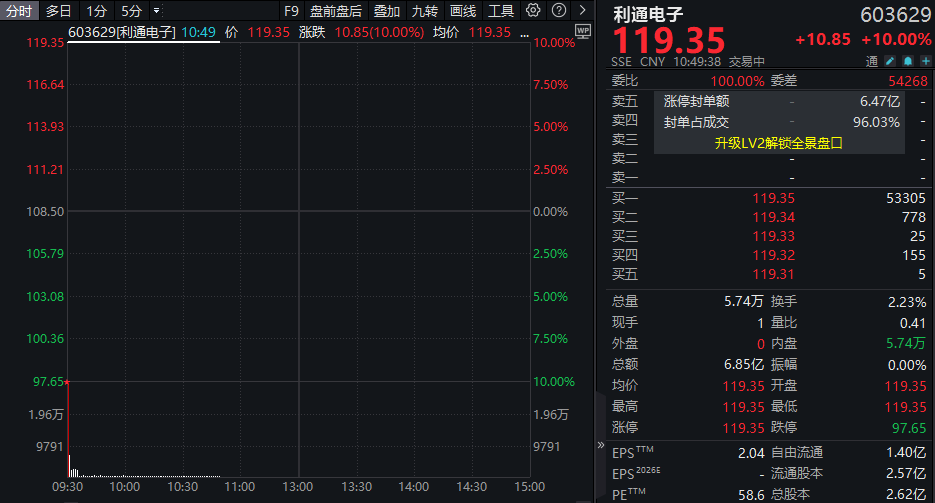Add stock to watchlist with plus icon

point(924,61)
